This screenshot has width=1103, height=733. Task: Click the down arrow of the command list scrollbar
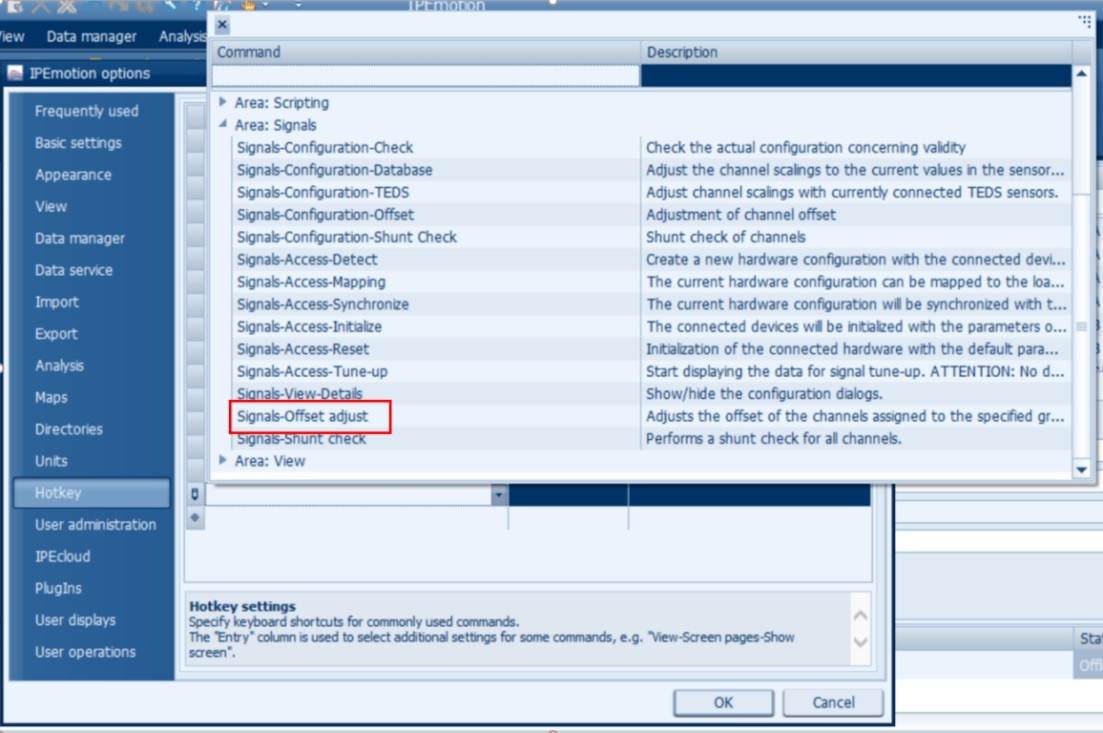1081,469
